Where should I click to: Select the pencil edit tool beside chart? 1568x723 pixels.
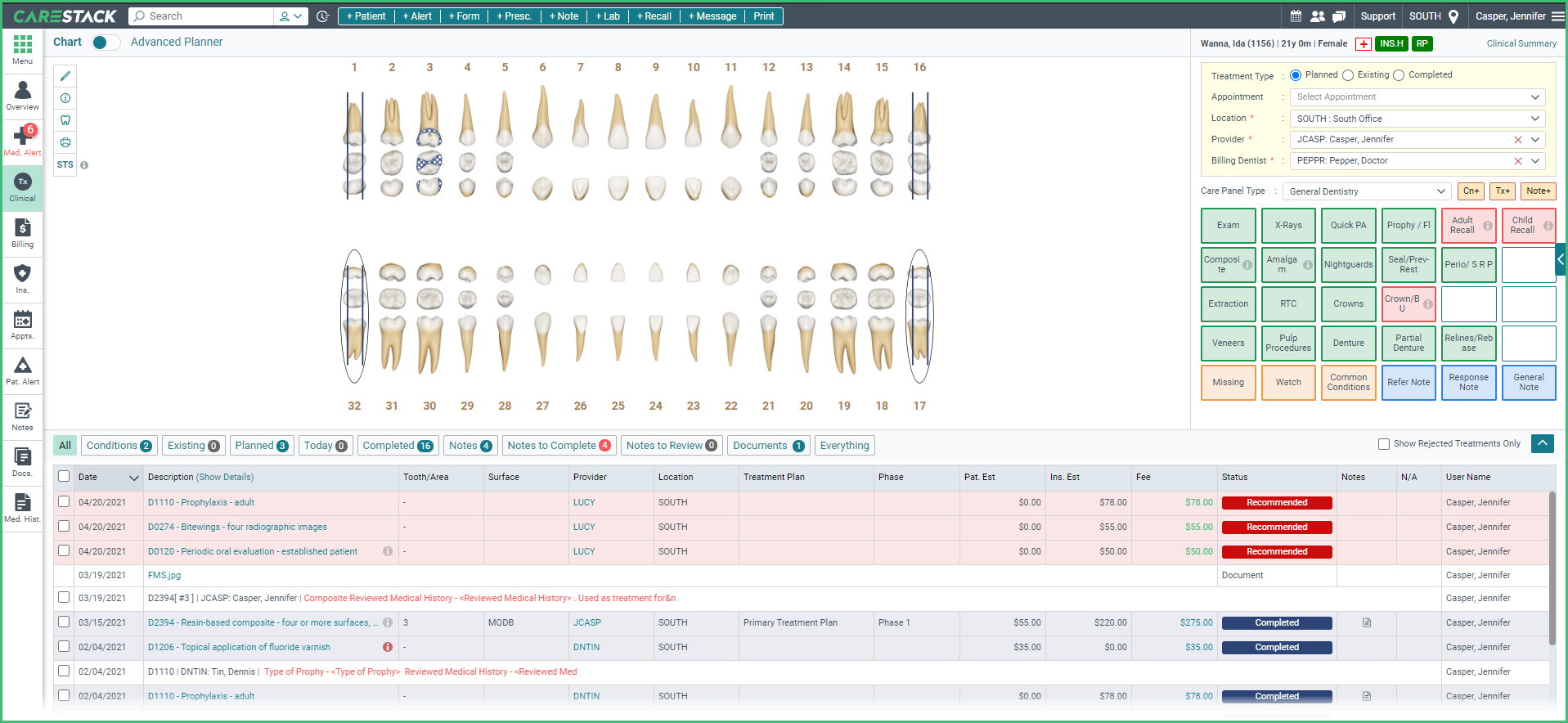[65, 76]
